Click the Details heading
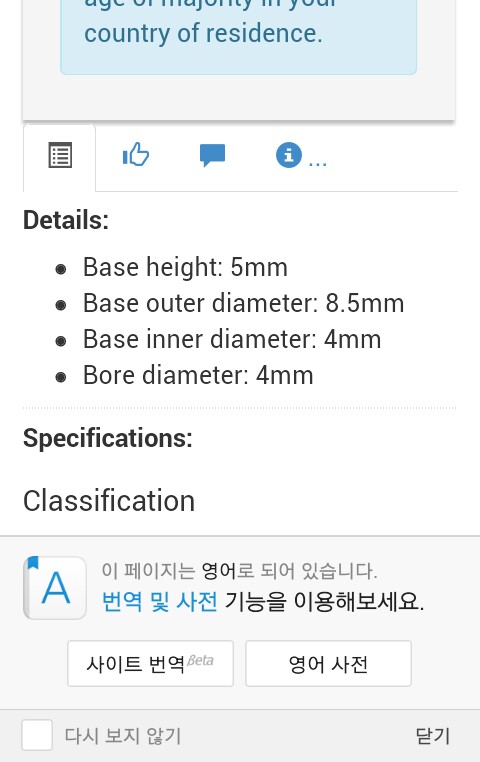 pos(66,220)
